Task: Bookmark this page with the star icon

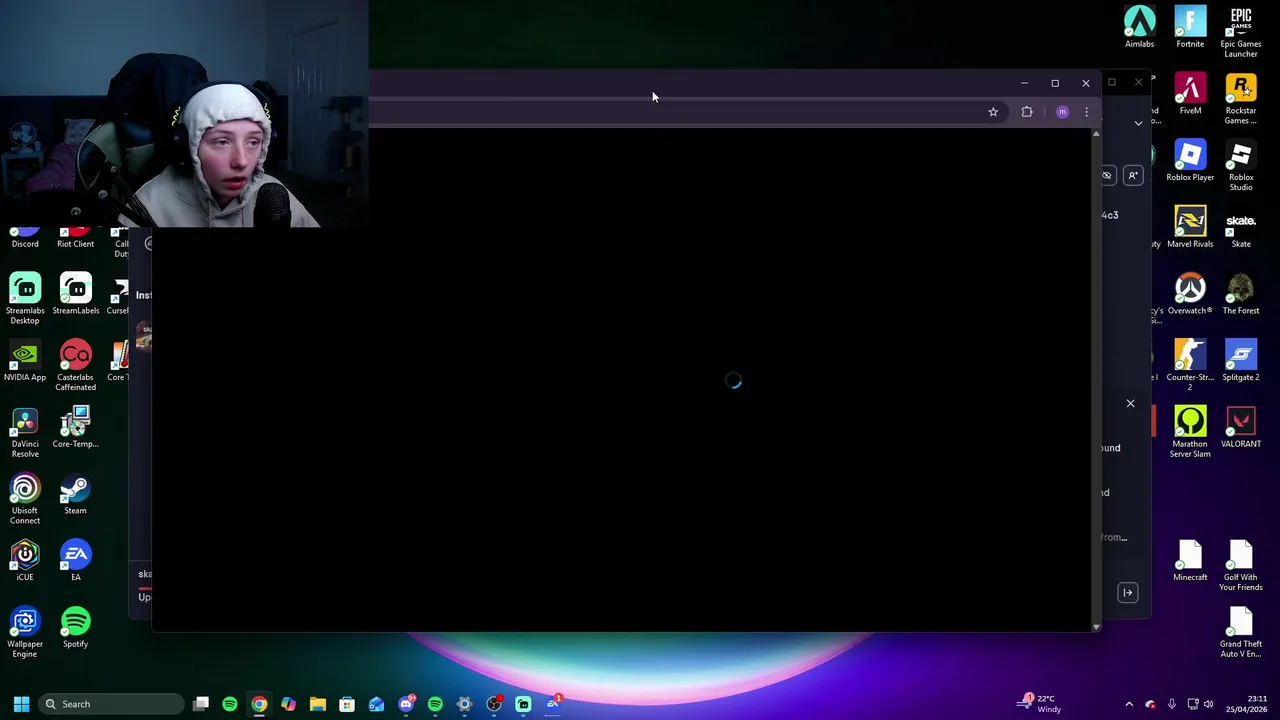Action: pyautogui.click(x=993, y=112)
